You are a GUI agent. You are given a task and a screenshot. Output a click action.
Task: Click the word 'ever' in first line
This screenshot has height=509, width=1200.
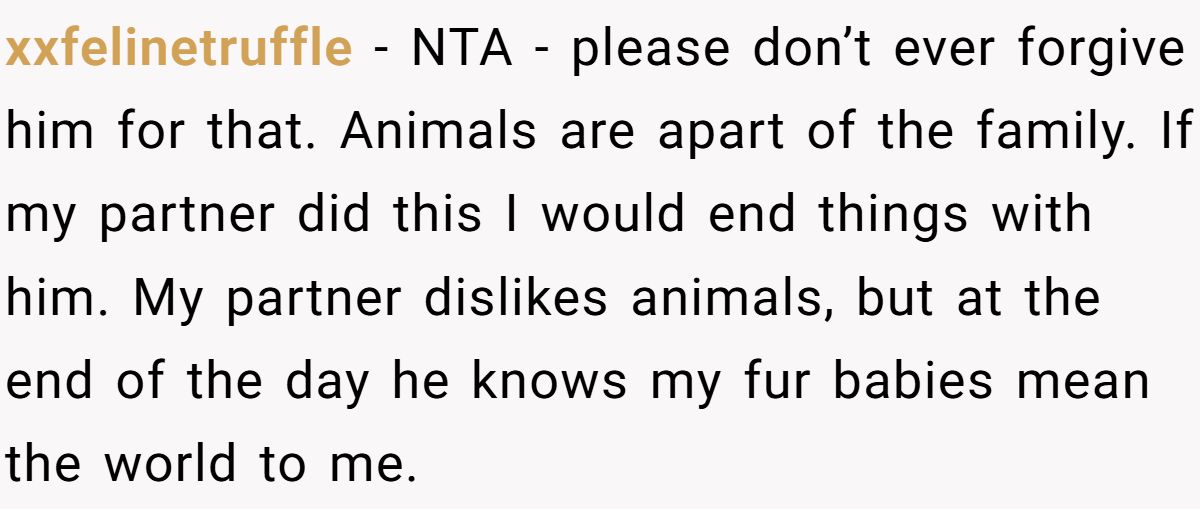coord(928,50)
